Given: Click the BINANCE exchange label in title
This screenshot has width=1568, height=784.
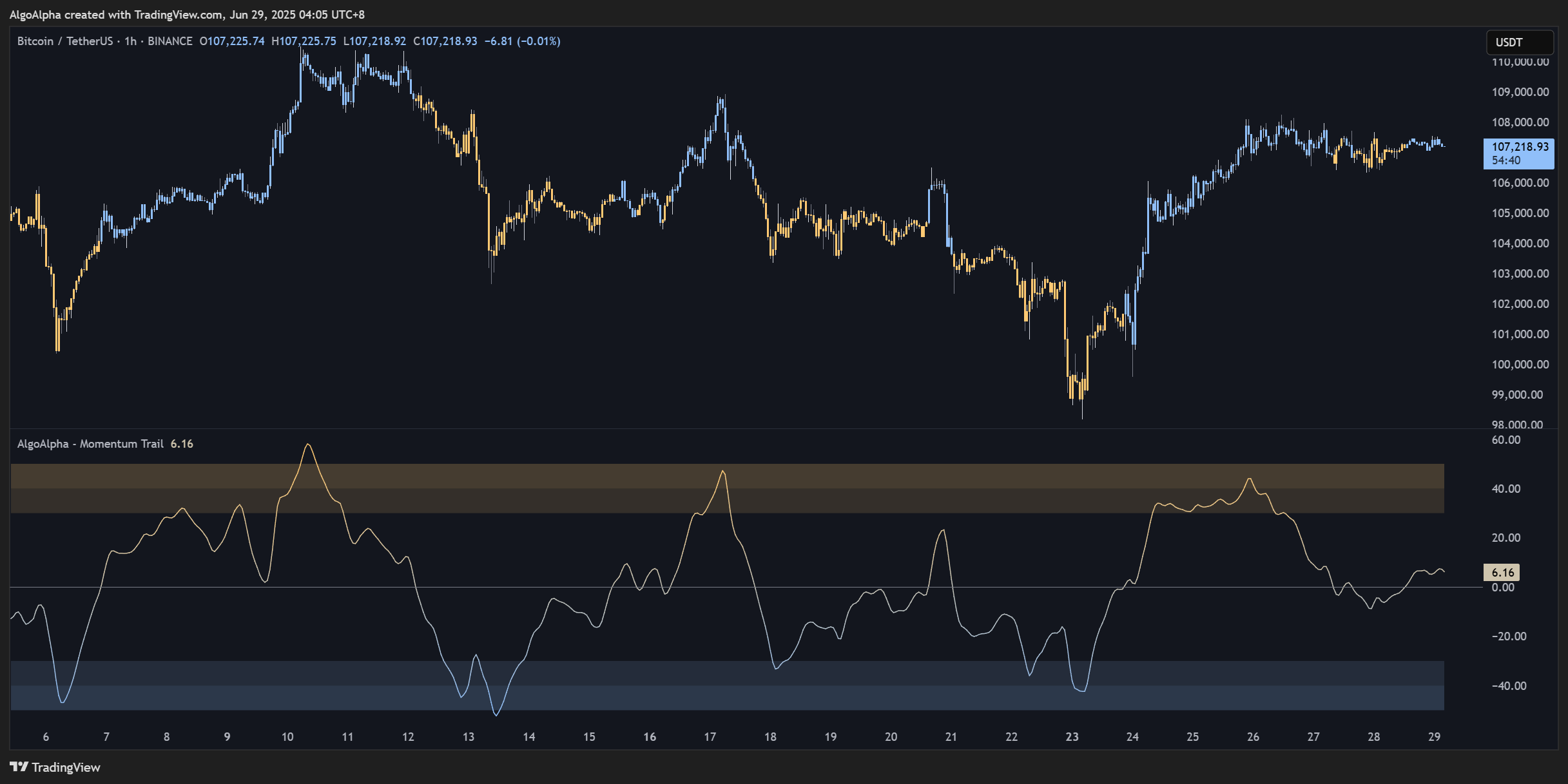Looking at the screenshot, I should pos(170,41).
